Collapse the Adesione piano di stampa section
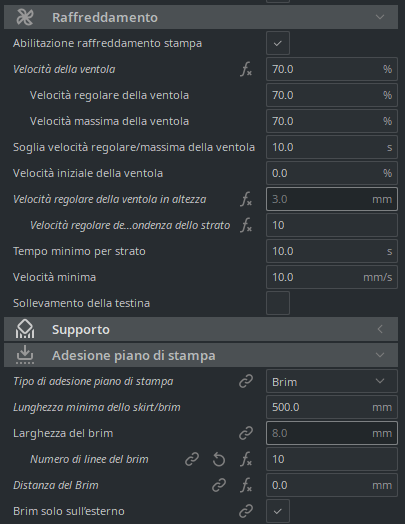Viewport: 405px width, 524px height. click(201, 355)
